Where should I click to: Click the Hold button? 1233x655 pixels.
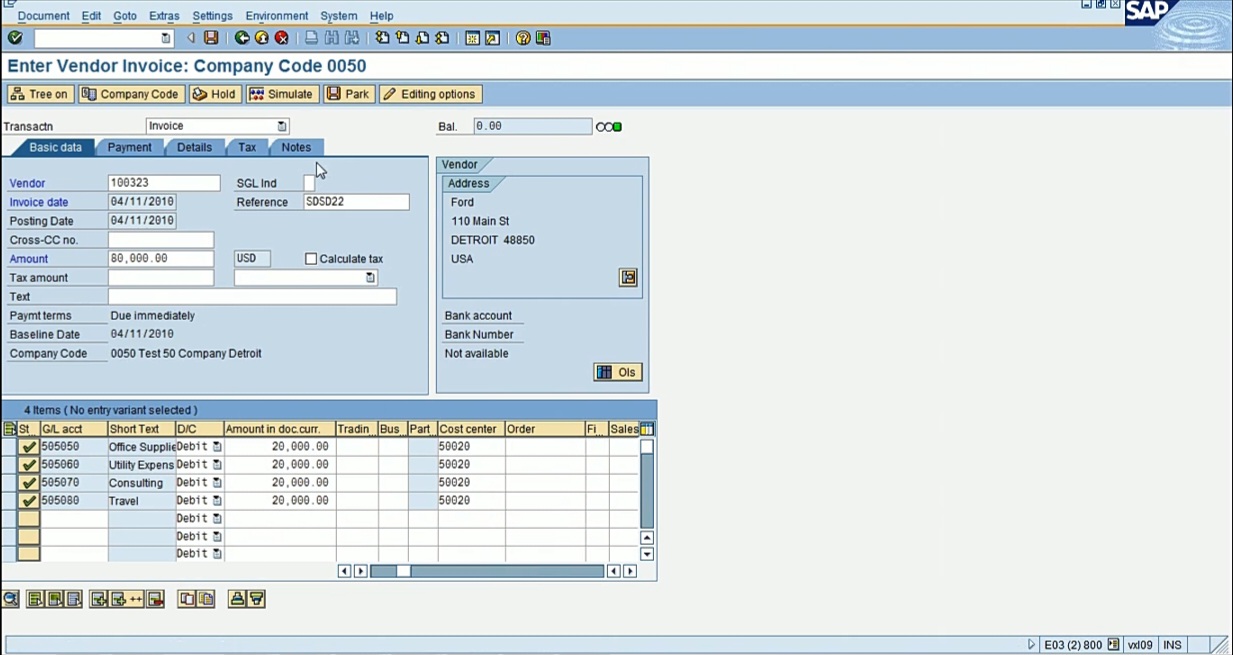(215, 94)
